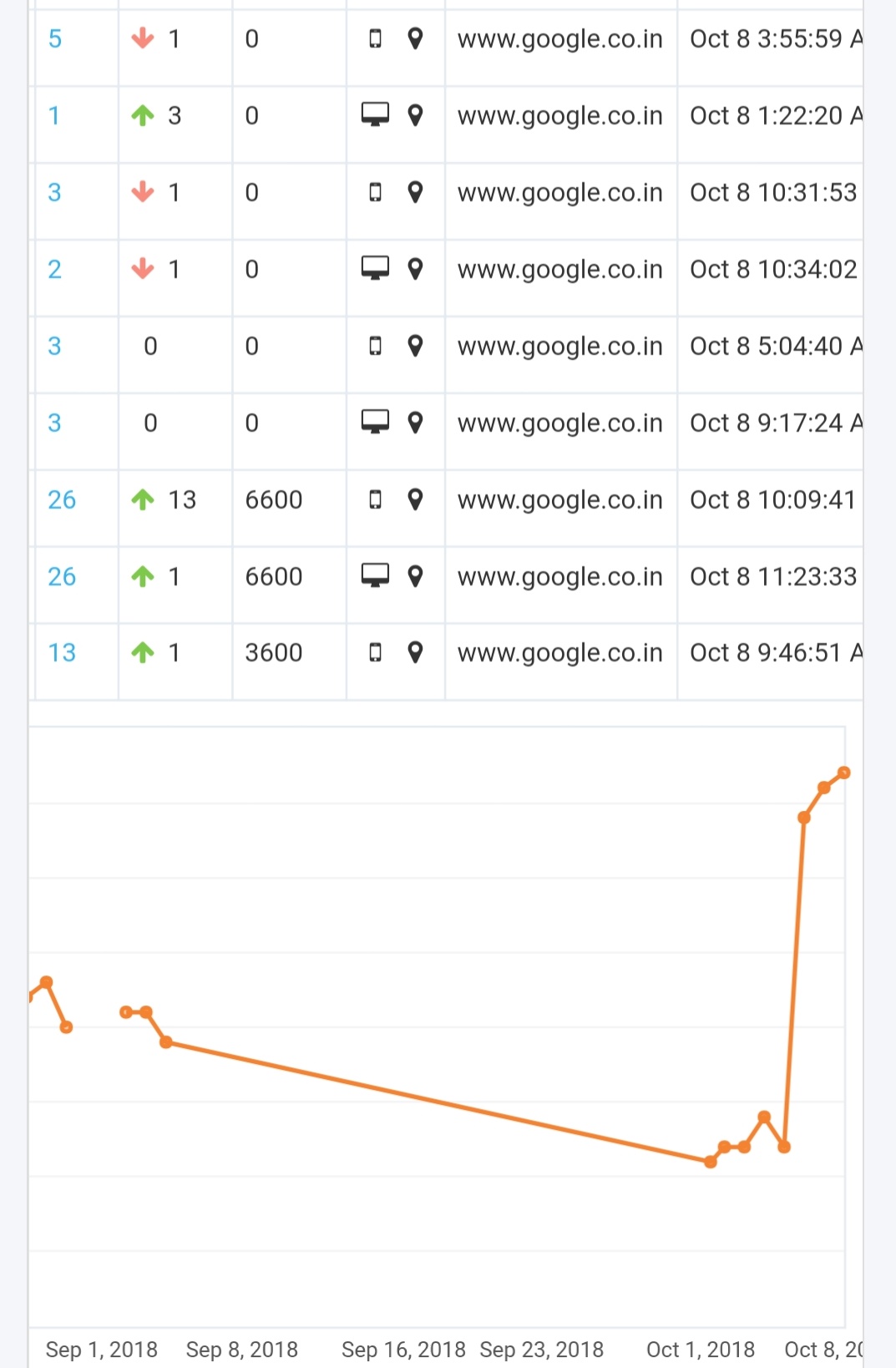This screenshot has height=1368, width=896.
Task: Open rank 2 position link
Action: point(55,269)
